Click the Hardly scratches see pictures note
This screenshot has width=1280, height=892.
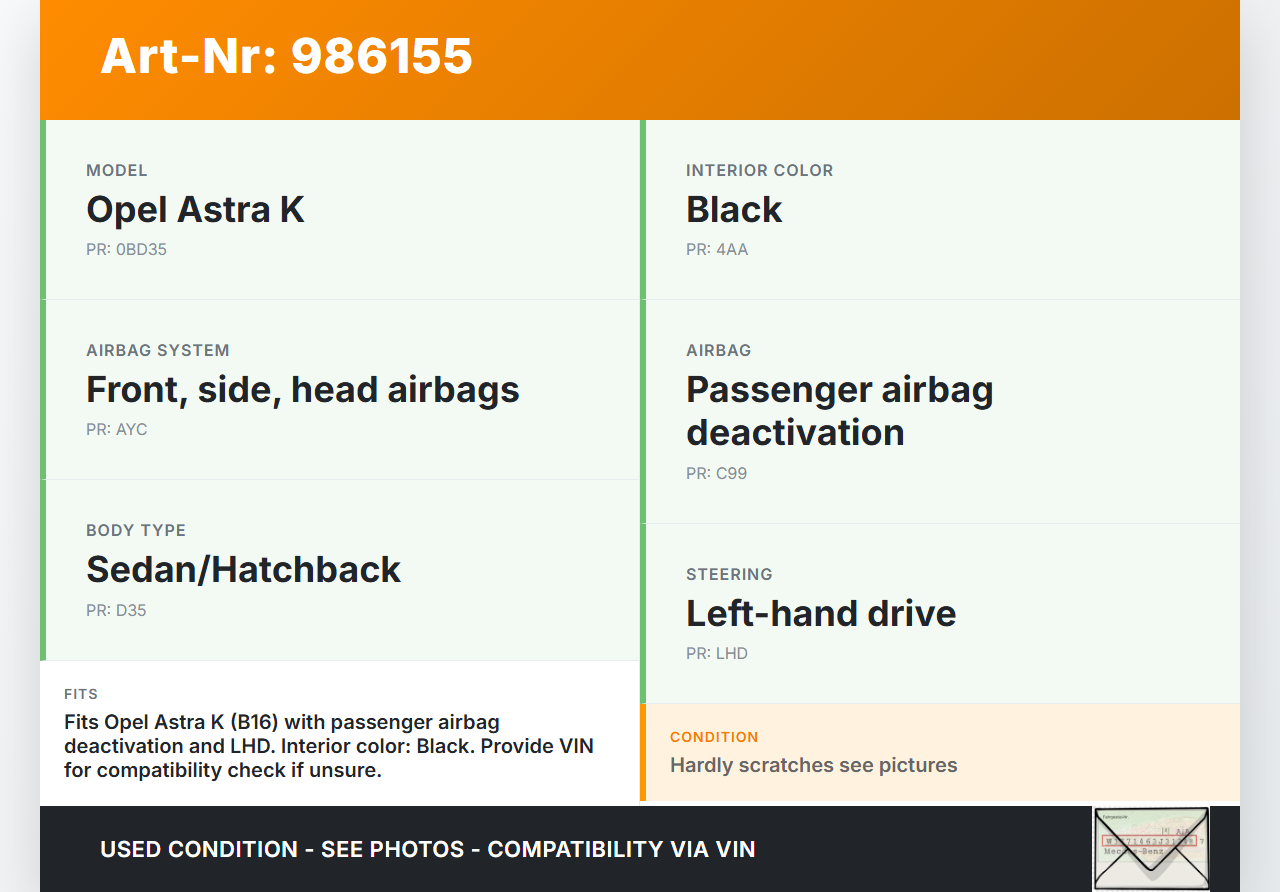813,766
